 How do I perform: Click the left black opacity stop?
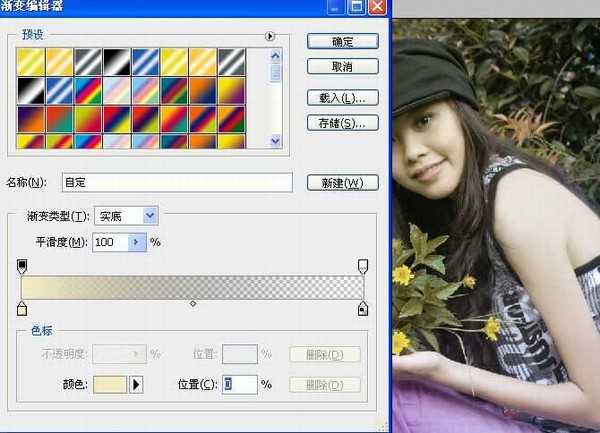click(22, 266)
